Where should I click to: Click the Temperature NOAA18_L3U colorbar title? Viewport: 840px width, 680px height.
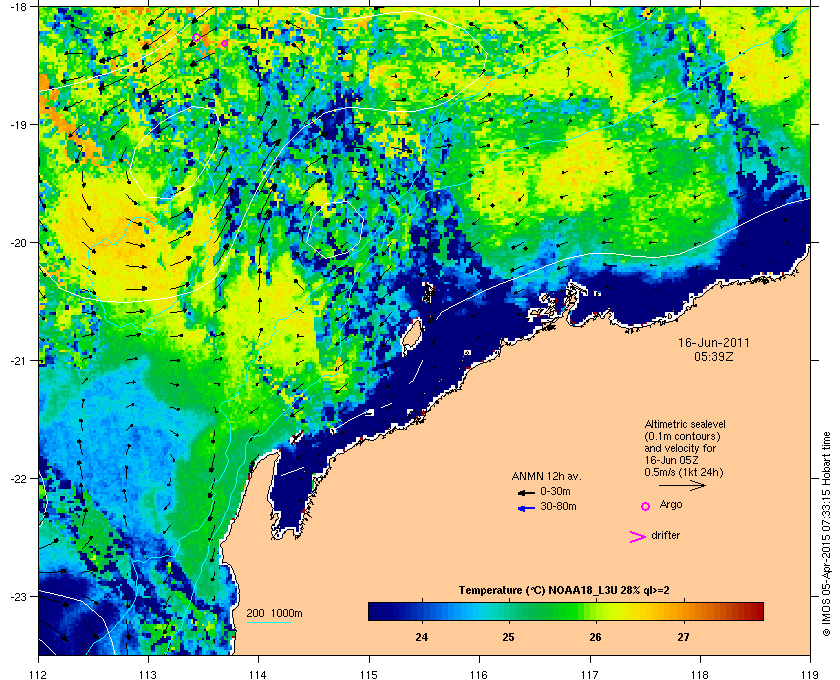(x=564, y=590)
